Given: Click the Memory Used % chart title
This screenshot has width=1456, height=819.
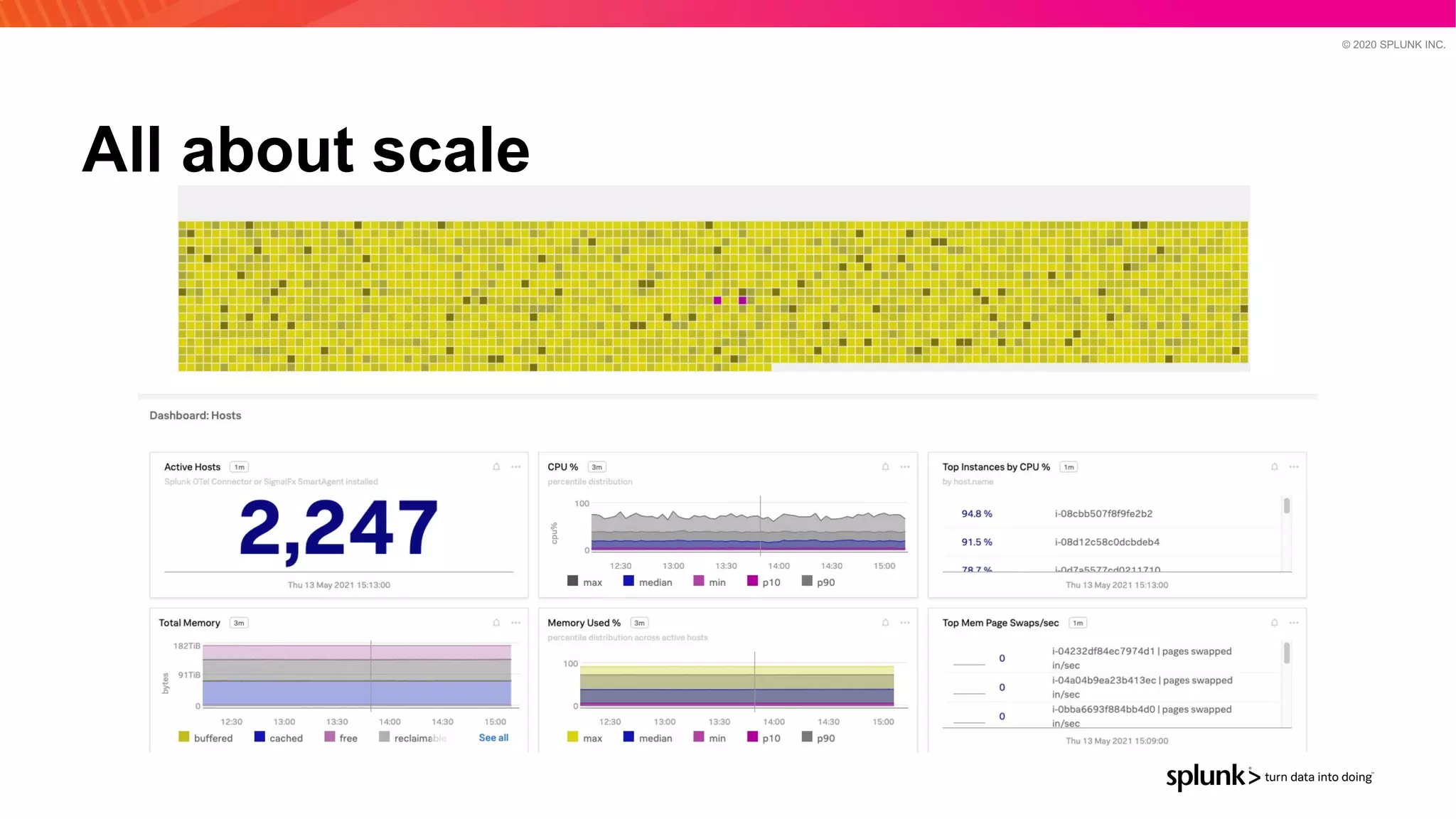Looking at the screenshot, I should click(584, 623).
